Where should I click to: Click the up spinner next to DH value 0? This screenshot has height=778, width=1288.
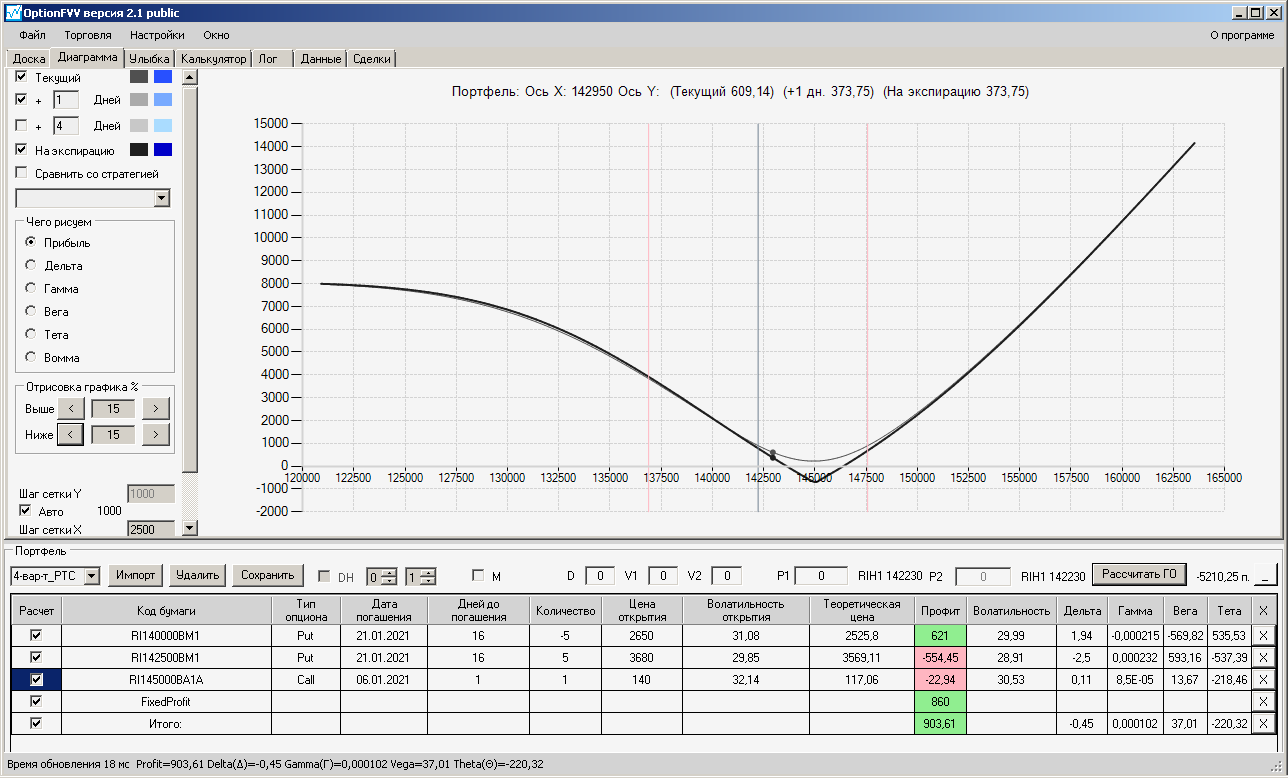[x=390, y=571]
